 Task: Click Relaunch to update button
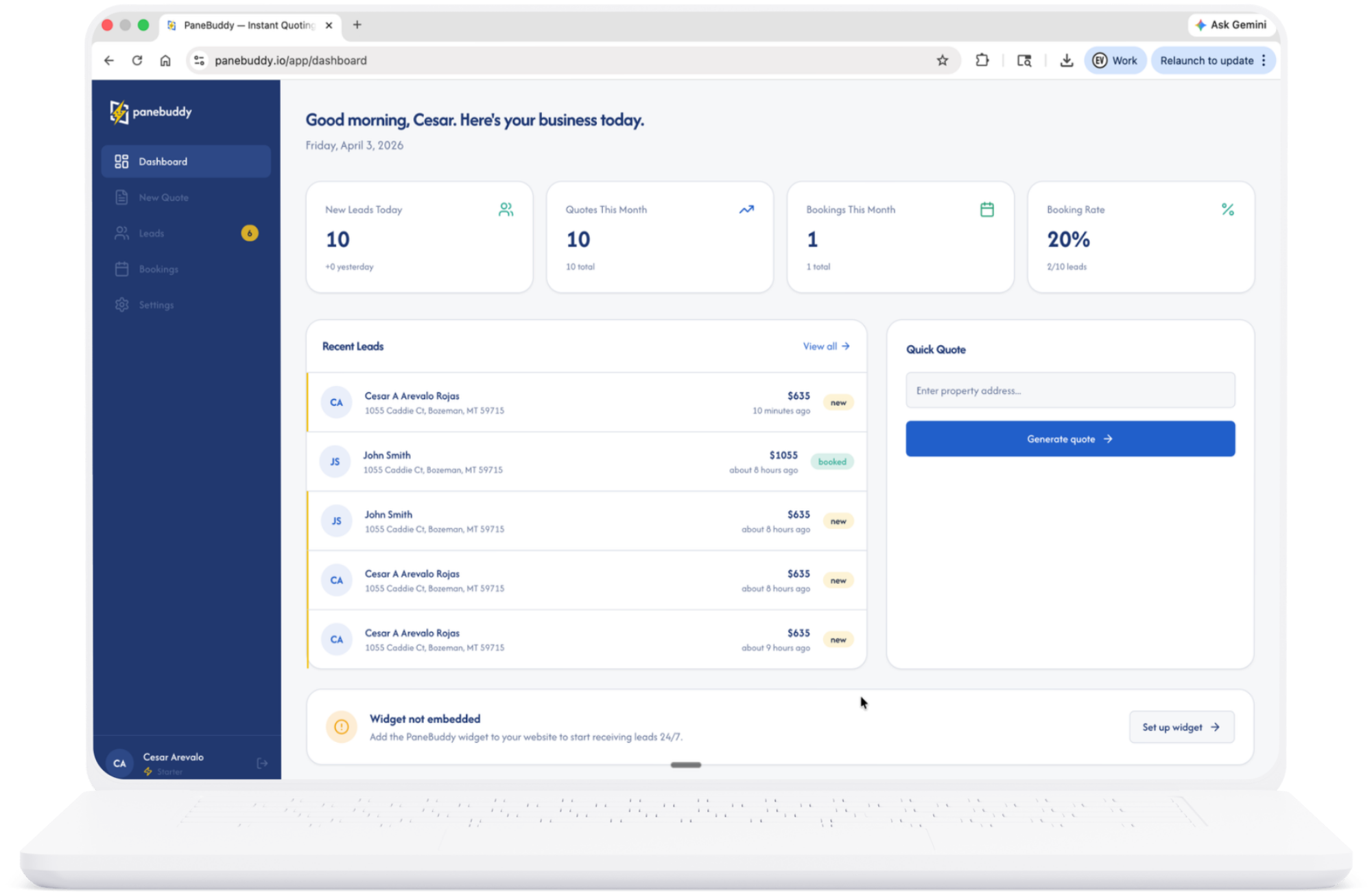coord(1207,60)
